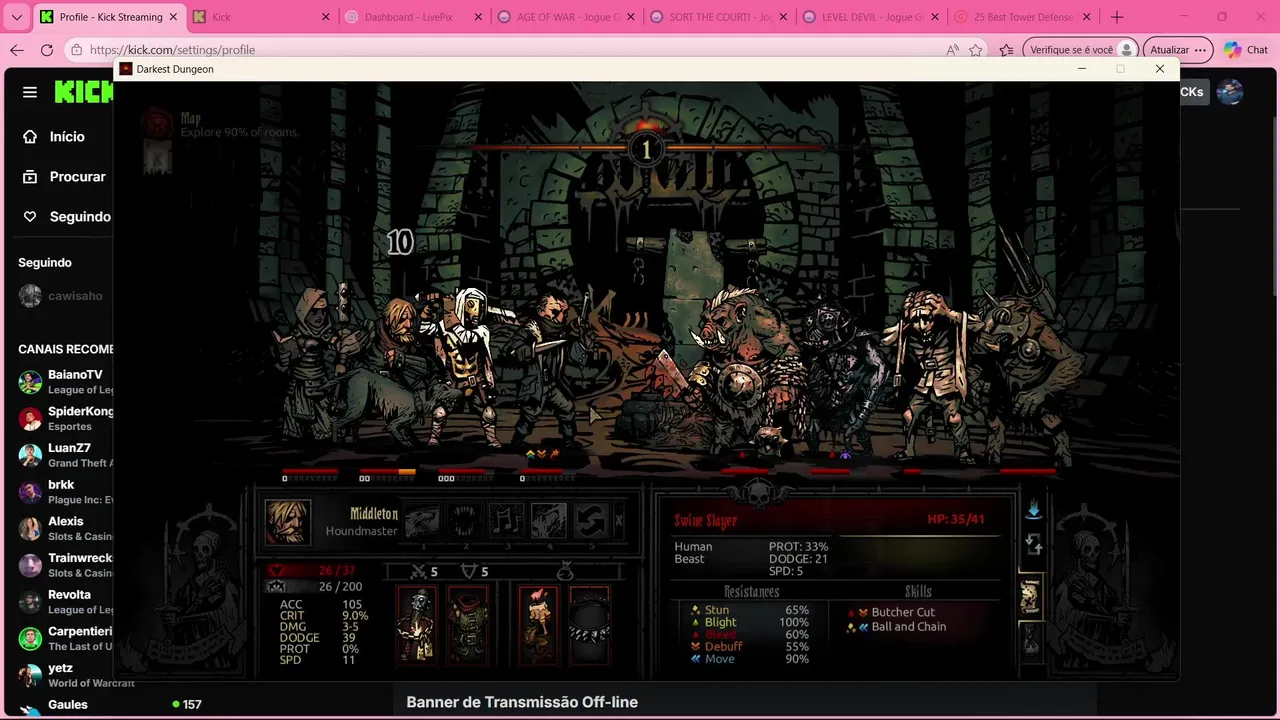Click the armor slot with the green coat
Image resolution: width=1280 pixels, height=720 pixels.
pyautogui.click(x=467, y=625)
